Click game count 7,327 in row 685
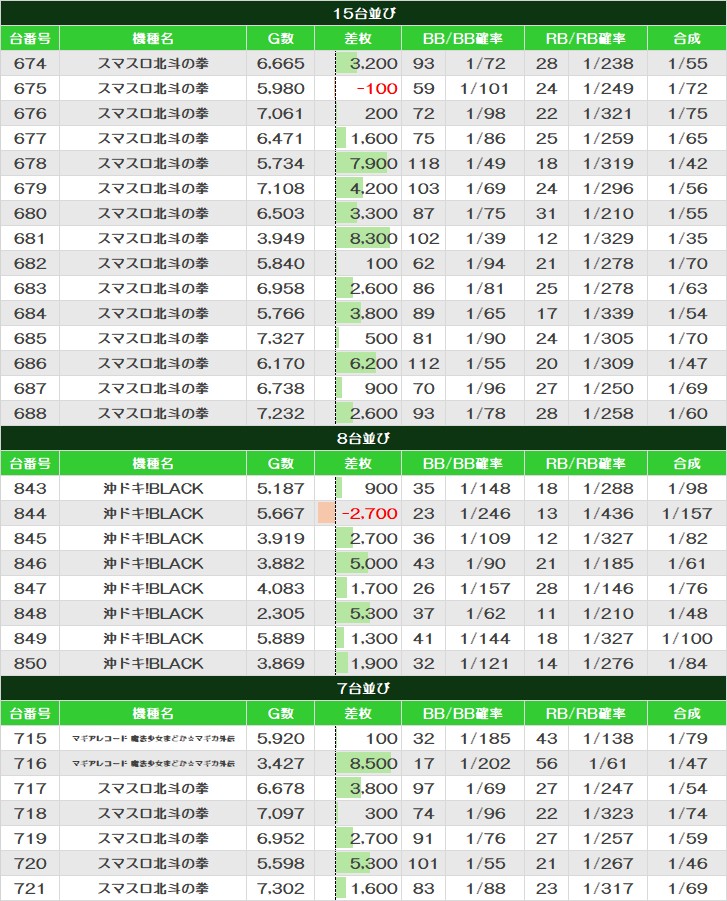Screen dimensions: 727x901 click(x=280, y=338)
